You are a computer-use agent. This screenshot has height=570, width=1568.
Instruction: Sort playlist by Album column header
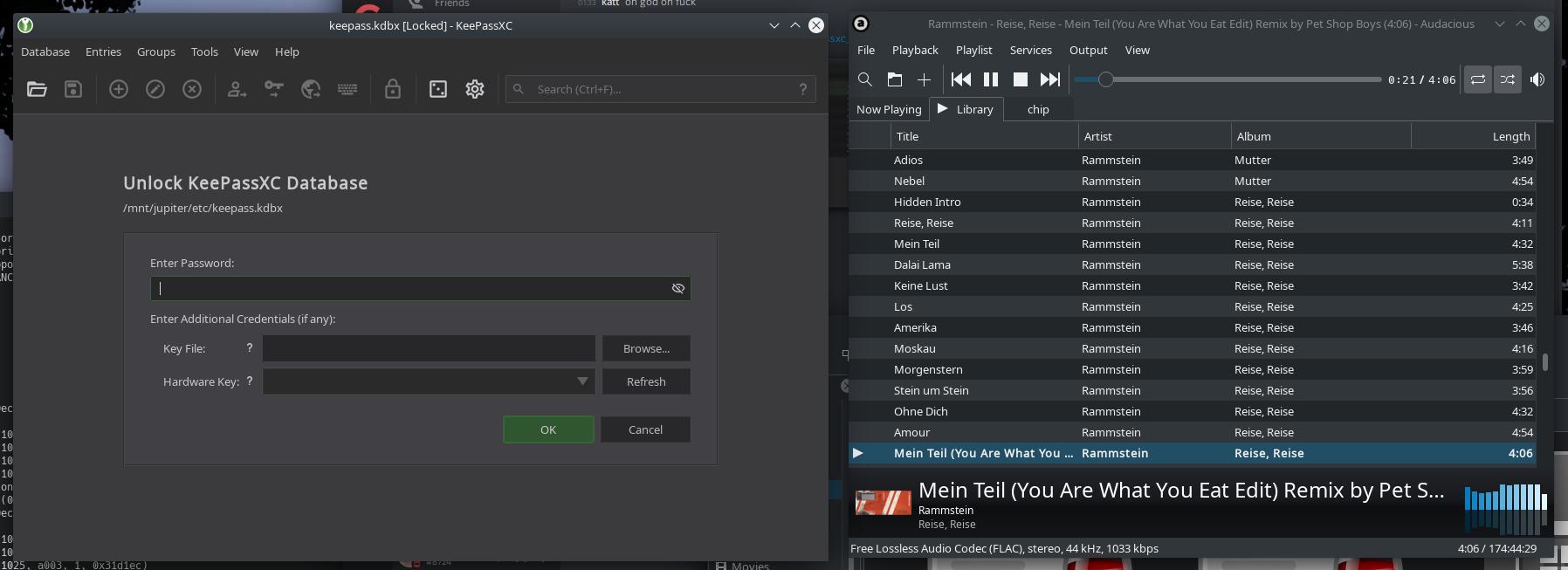[1321, 136]
